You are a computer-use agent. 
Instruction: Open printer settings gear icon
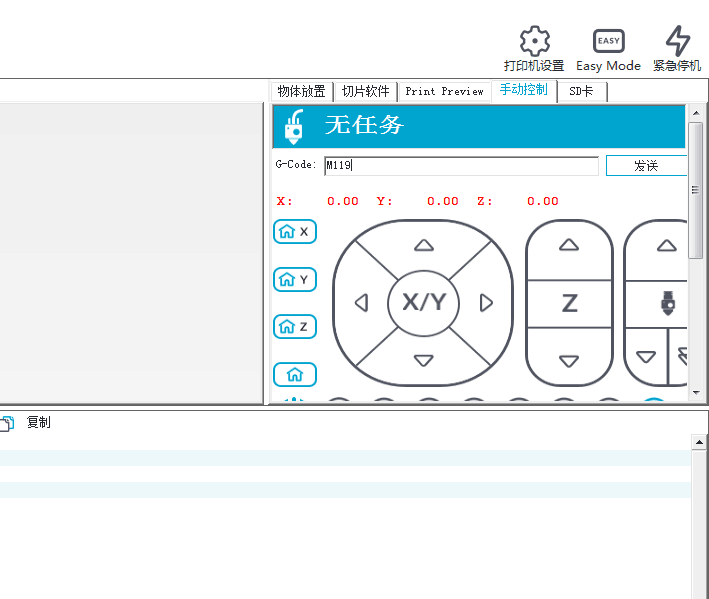pos(534,42)
